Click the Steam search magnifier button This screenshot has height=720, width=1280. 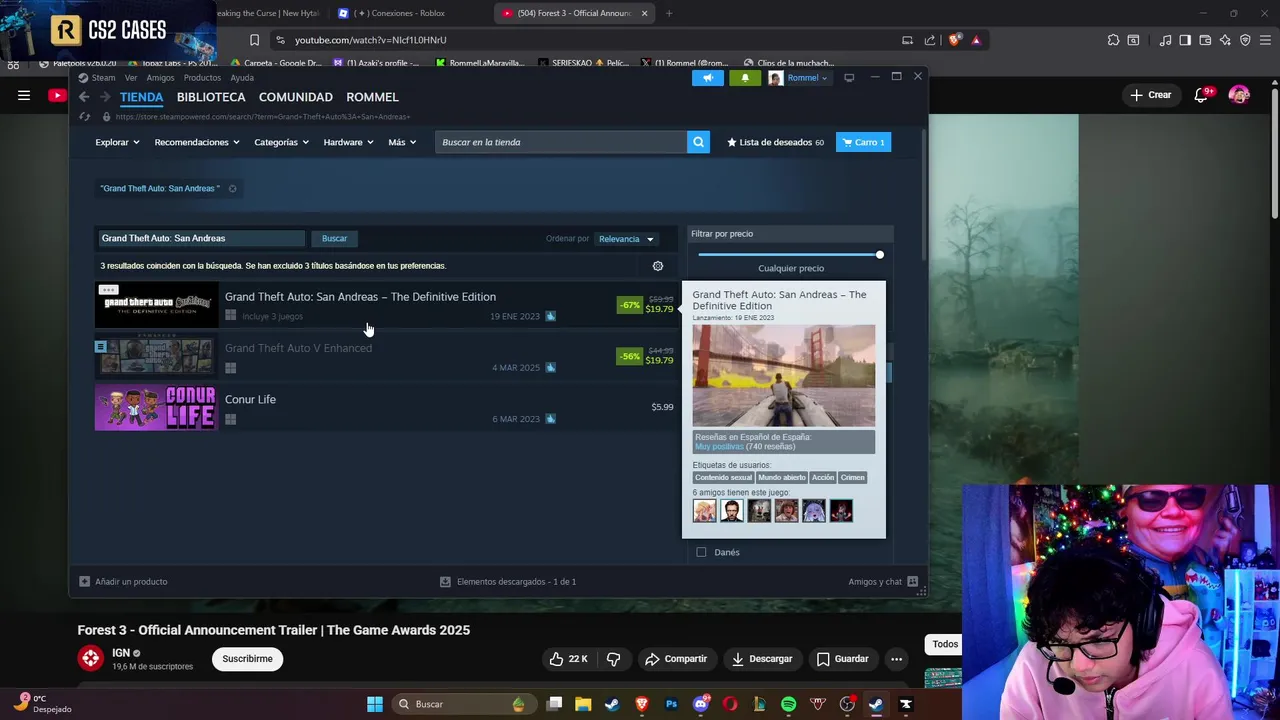pyautogui.click(x=698, y=142)
